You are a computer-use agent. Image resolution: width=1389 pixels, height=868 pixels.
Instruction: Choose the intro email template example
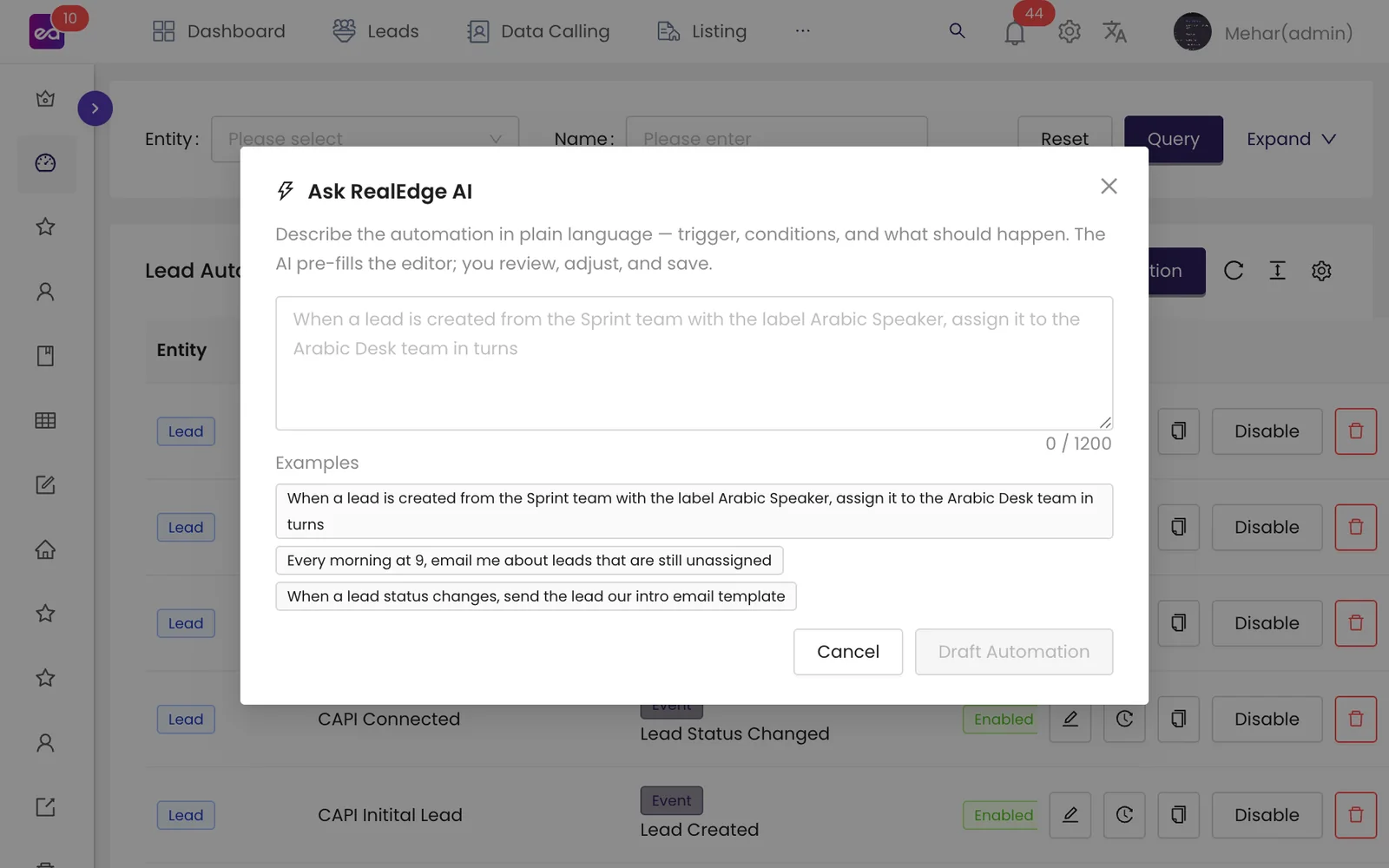[536, 596]
